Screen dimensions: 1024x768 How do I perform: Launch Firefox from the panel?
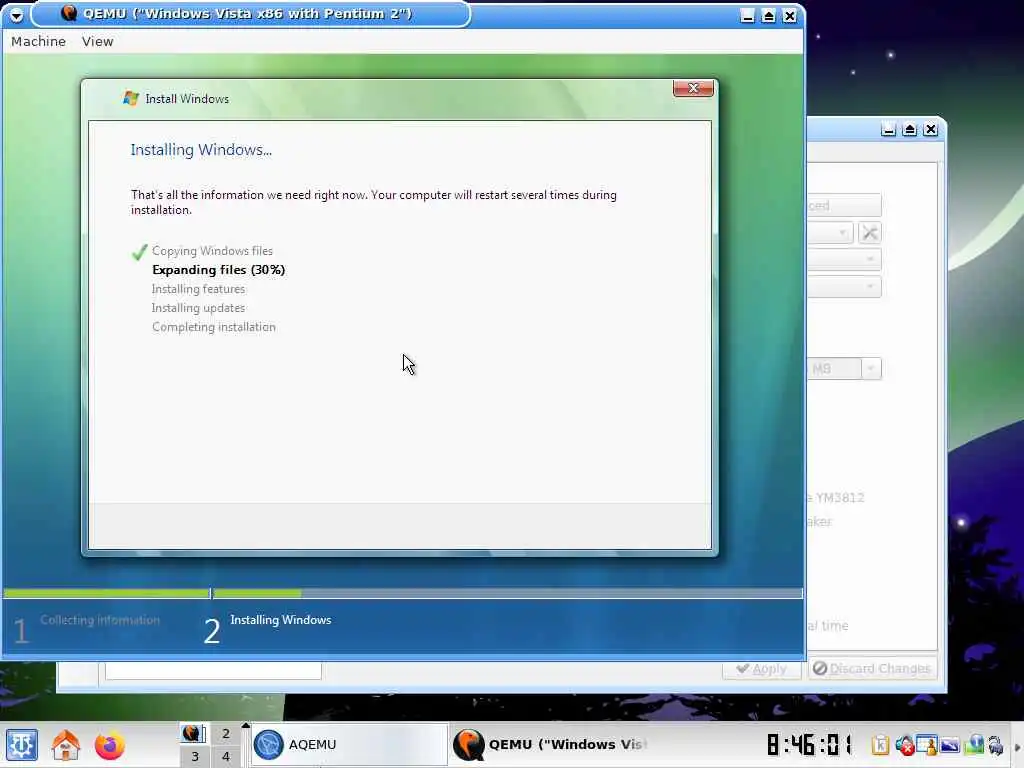[x=109, y=745]
